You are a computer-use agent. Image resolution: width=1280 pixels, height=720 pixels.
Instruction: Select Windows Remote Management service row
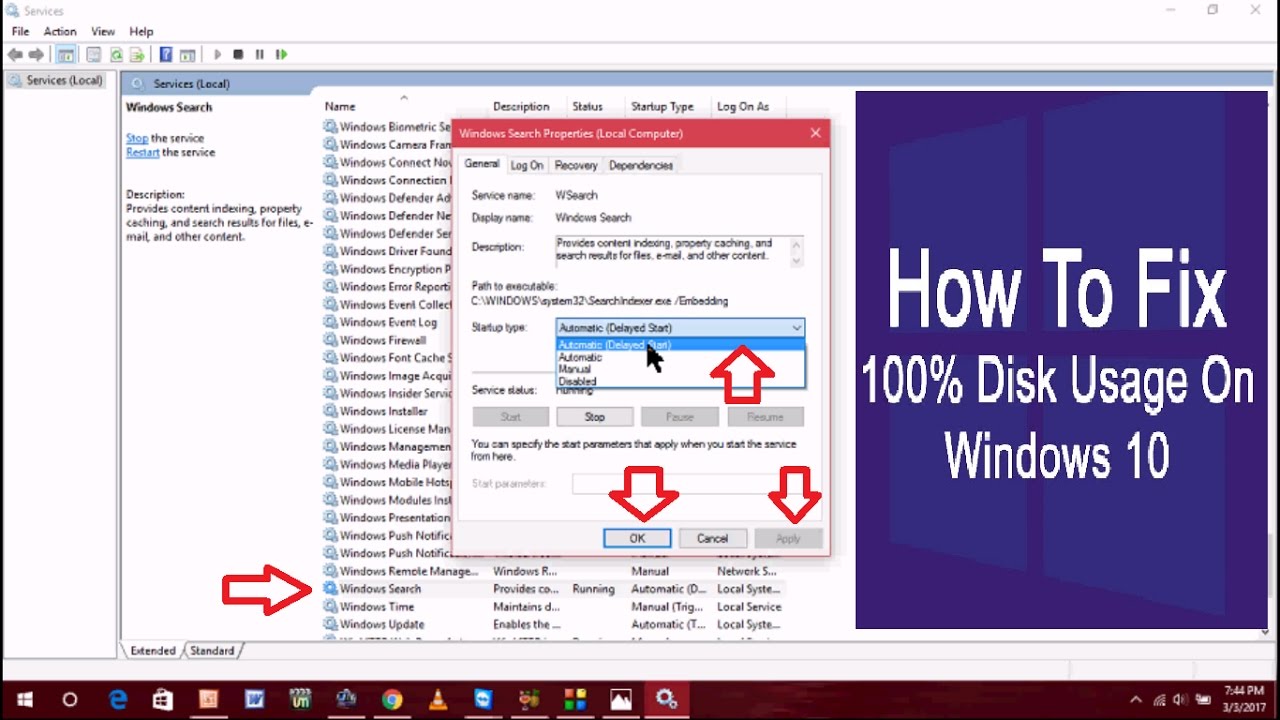tap(553, 571)
